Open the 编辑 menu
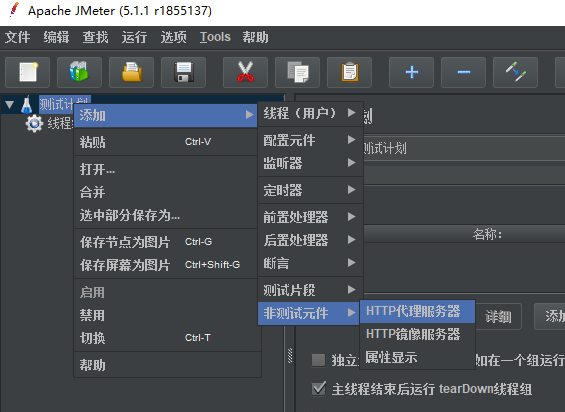The height and width of the screenshot is (412, 565). point(56,37)
